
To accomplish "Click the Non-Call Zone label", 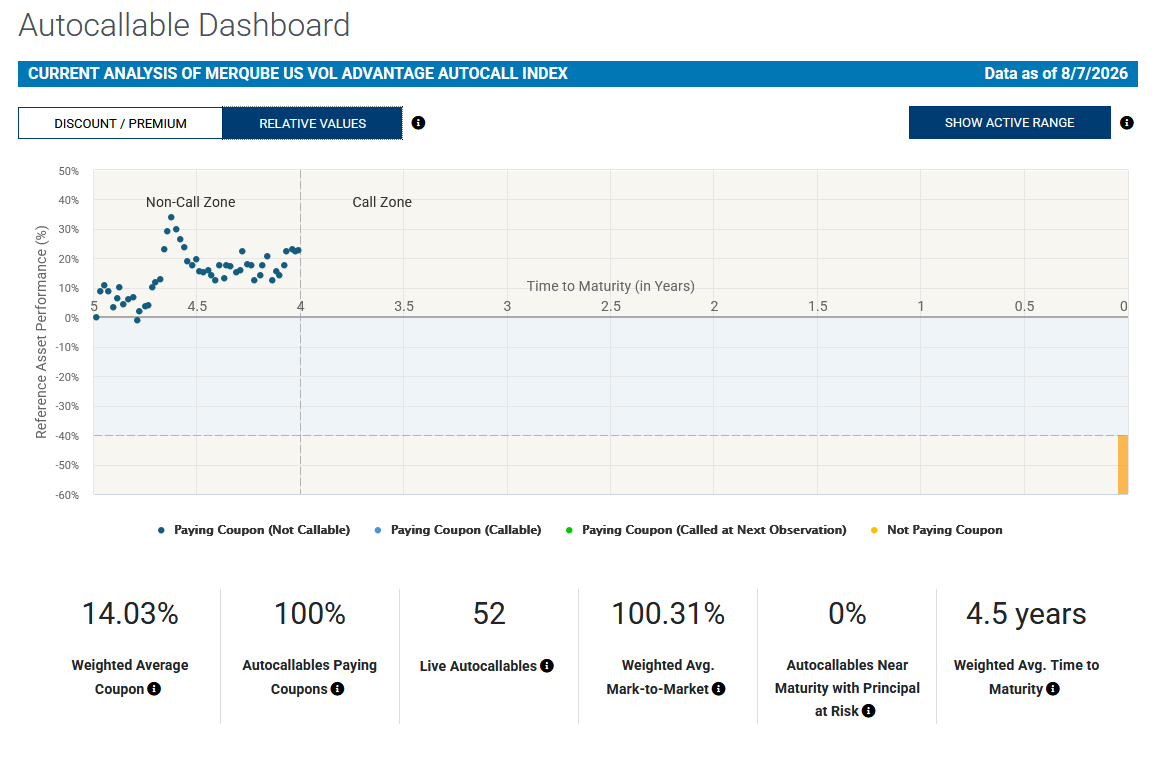I will point(190,202).
